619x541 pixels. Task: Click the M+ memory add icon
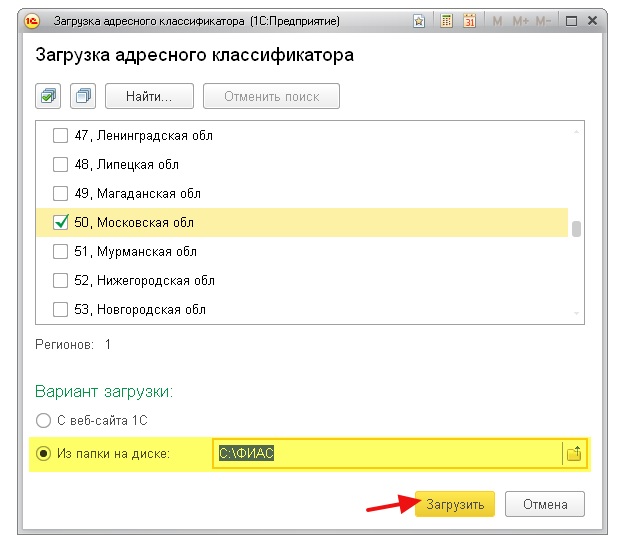click(x=520, y=21)
